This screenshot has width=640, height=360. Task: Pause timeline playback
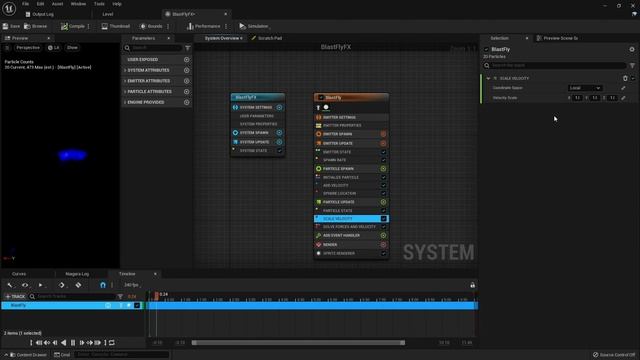(73, 343)
